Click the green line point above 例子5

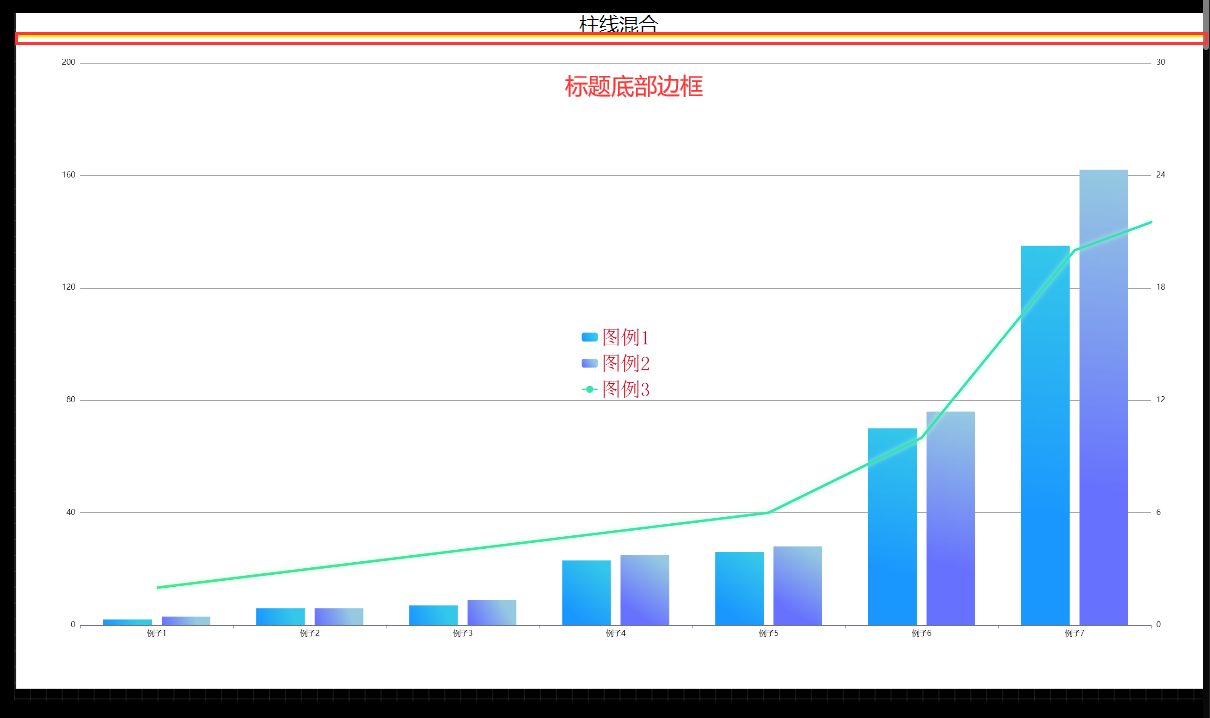pyautogui.click(x=768, y=512)
